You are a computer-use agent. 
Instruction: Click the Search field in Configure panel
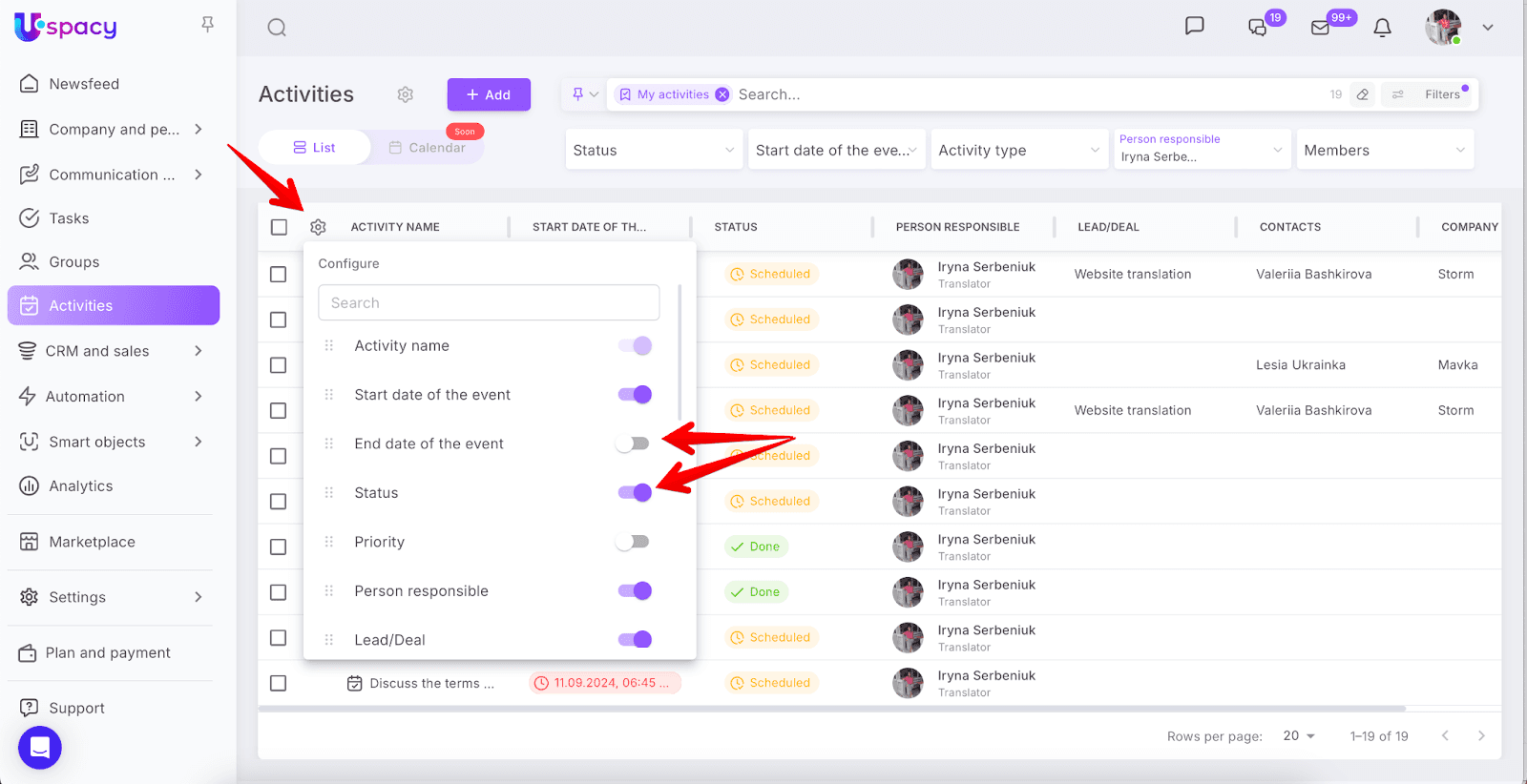489,302
